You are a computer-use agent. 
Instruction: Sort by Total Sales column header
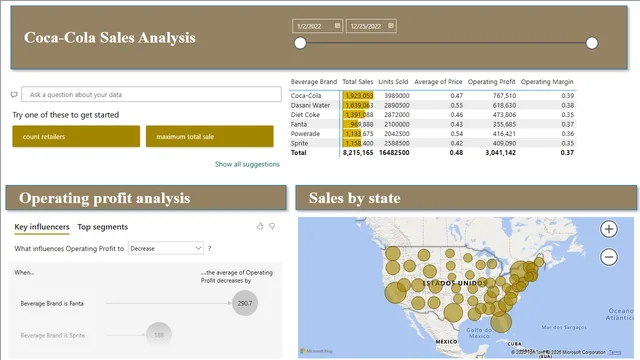click(358, 82)
